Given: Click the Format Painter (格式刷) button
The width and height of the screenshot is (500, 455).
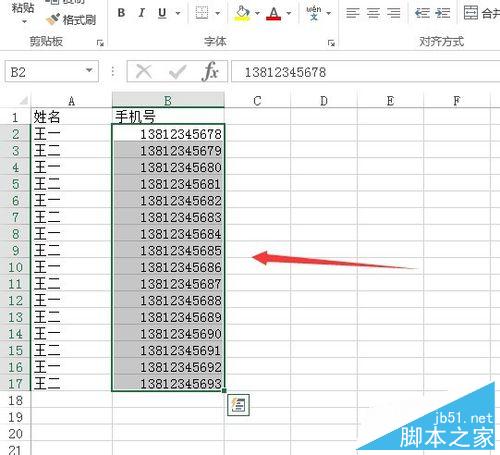Looking at the screenshot, I should (71, 19).
